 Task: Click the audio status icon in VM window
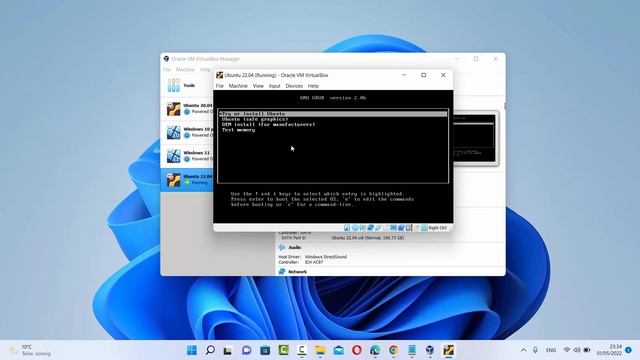tap(362, 228)
